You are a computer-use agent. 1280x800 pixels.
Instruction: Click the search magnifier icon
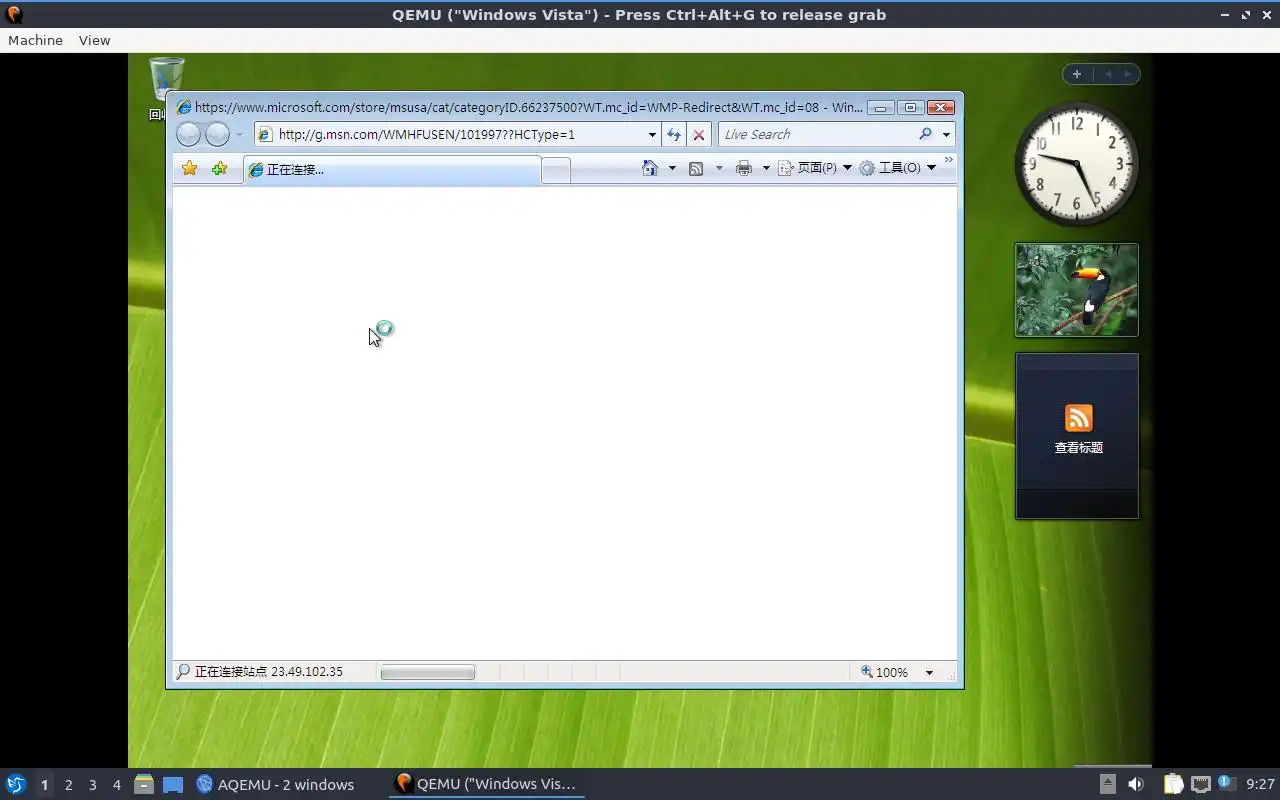[x=926, y=134]
